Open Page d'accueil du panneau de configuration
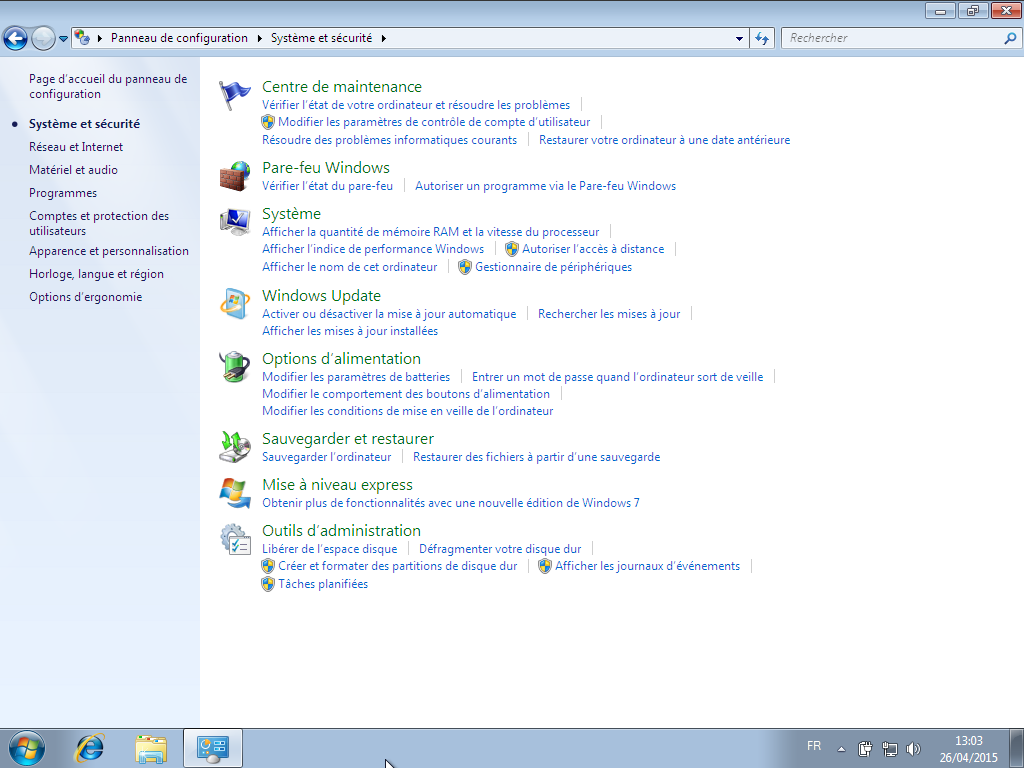Viewport: 1024px width, 768px height. pos(108,86)
